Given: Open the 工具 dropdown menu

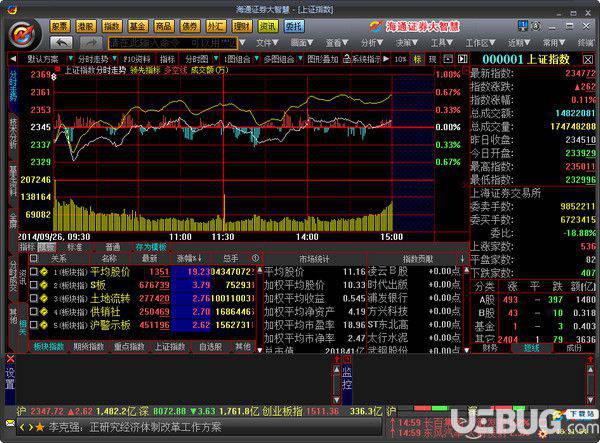Looking at the screenshot, I should (442, 42).
